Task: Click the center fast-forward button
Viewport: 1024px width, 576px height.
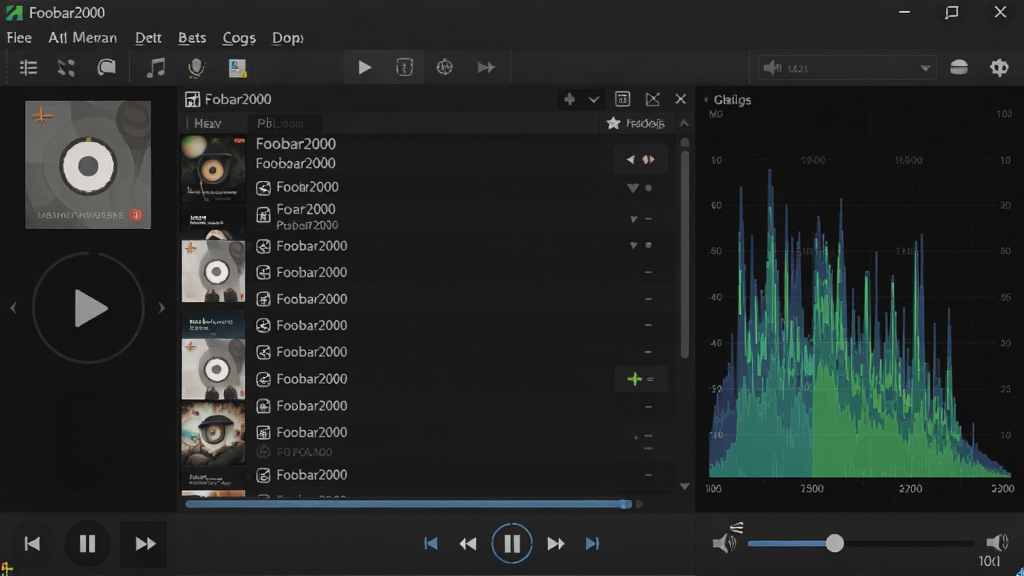Action: click(x=556, y=543)
